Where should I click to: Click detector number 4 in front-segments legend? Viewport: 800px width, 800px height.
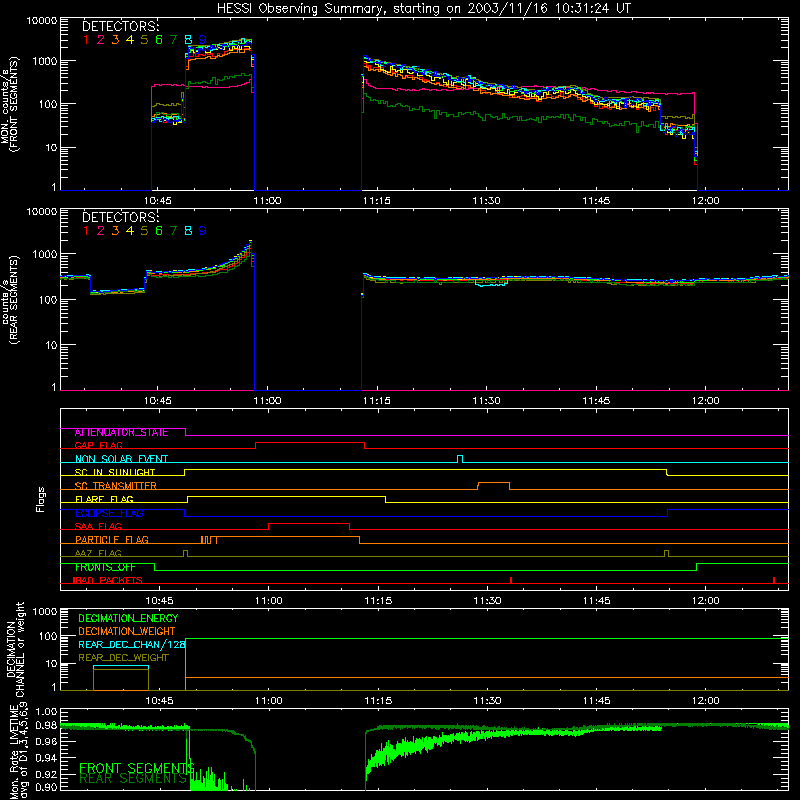[130, 40]
